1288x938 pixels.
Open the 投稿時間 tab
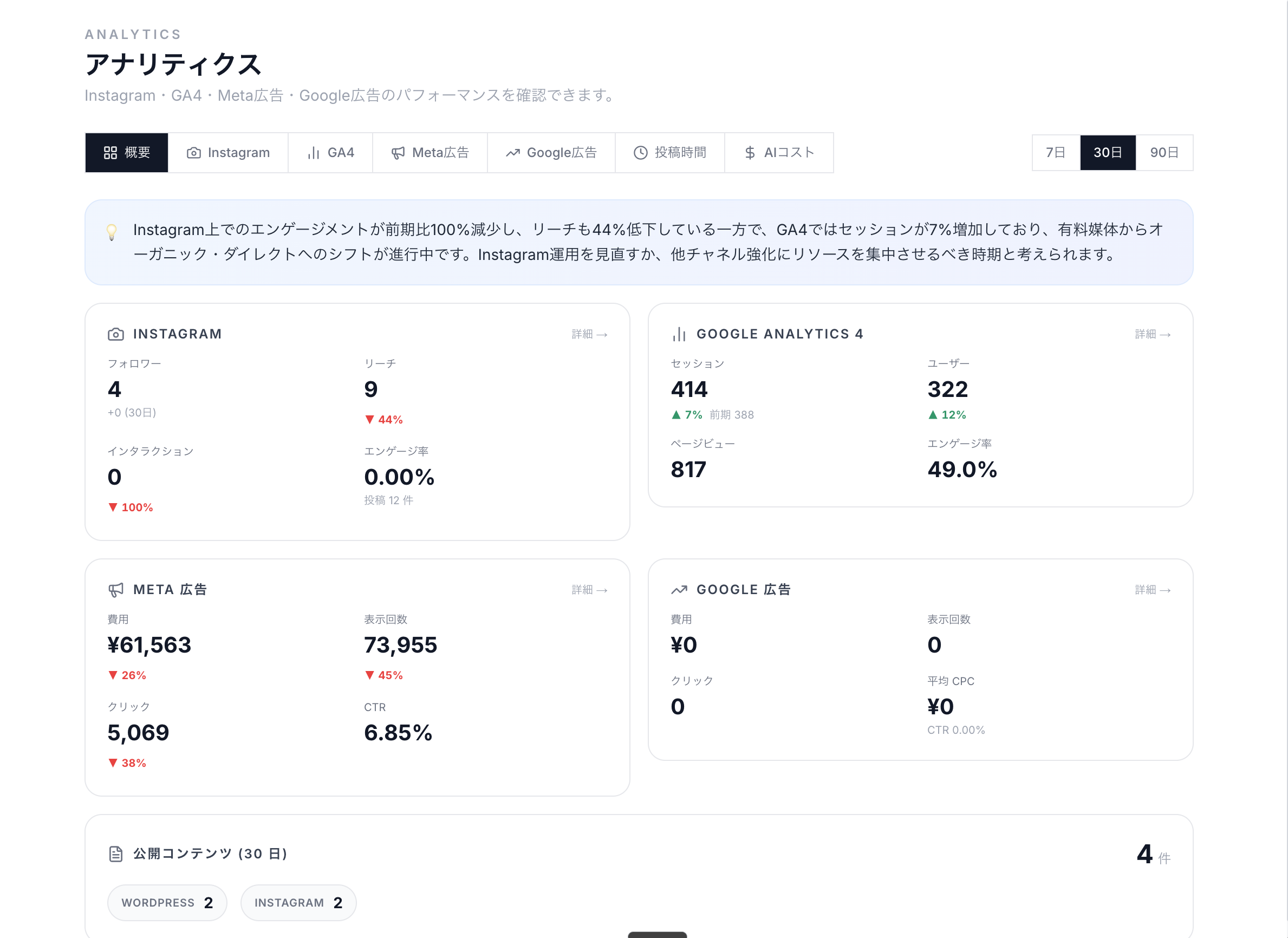click(x=670, y=153)
